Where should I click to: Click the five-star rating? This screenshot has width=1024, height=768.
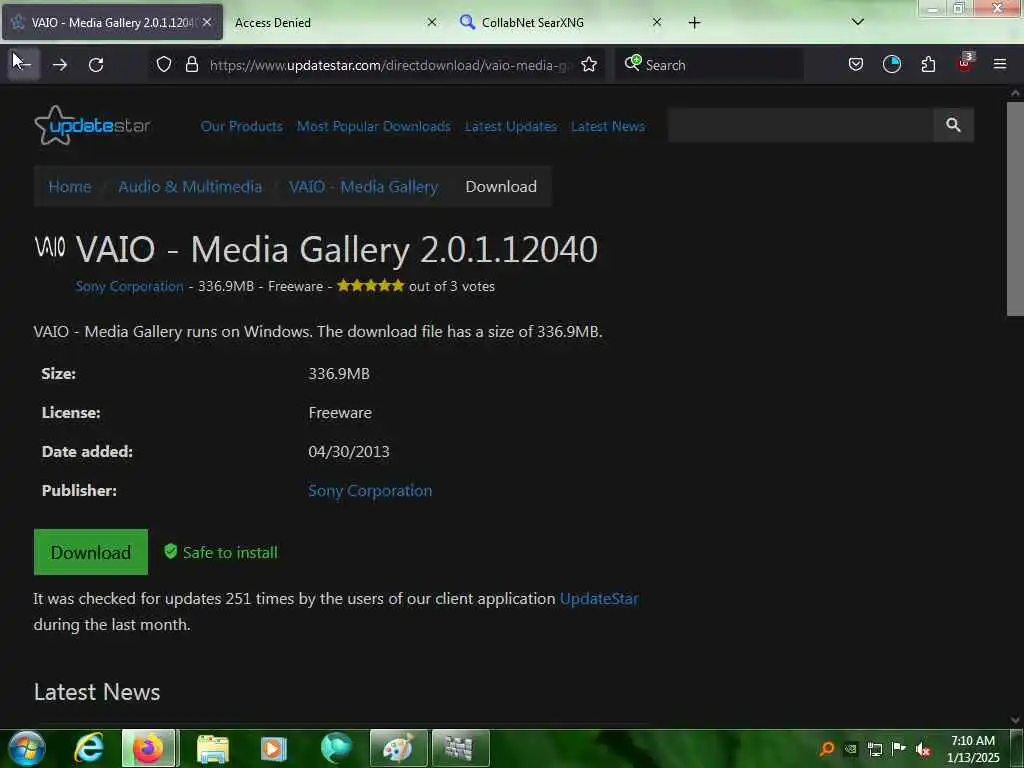tap(370, 285)
